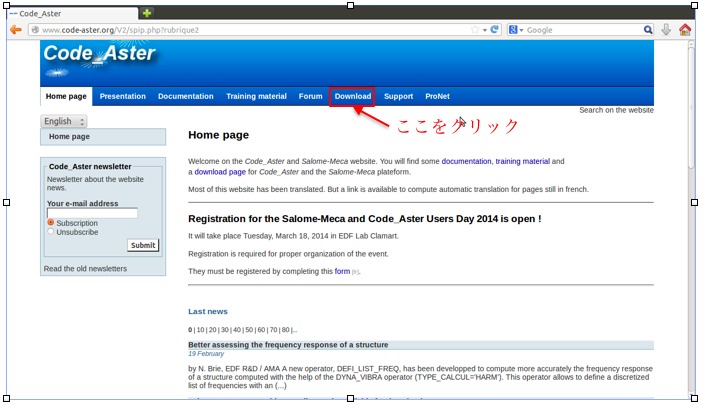Go to news page 60
The width and height of the screenshot is (703, 405).
[x=261, y=330]
